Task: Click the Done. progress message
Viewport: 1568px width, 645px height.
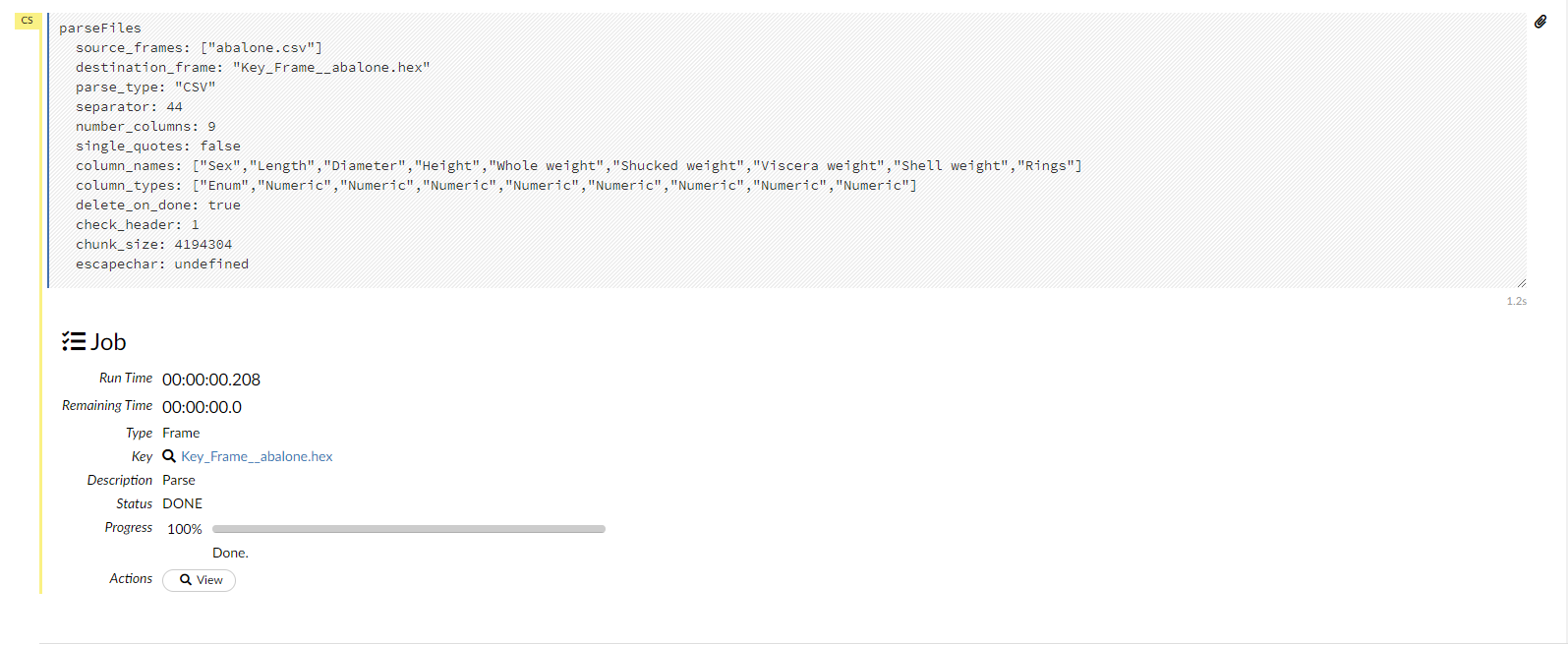Action: click(229, 553)
